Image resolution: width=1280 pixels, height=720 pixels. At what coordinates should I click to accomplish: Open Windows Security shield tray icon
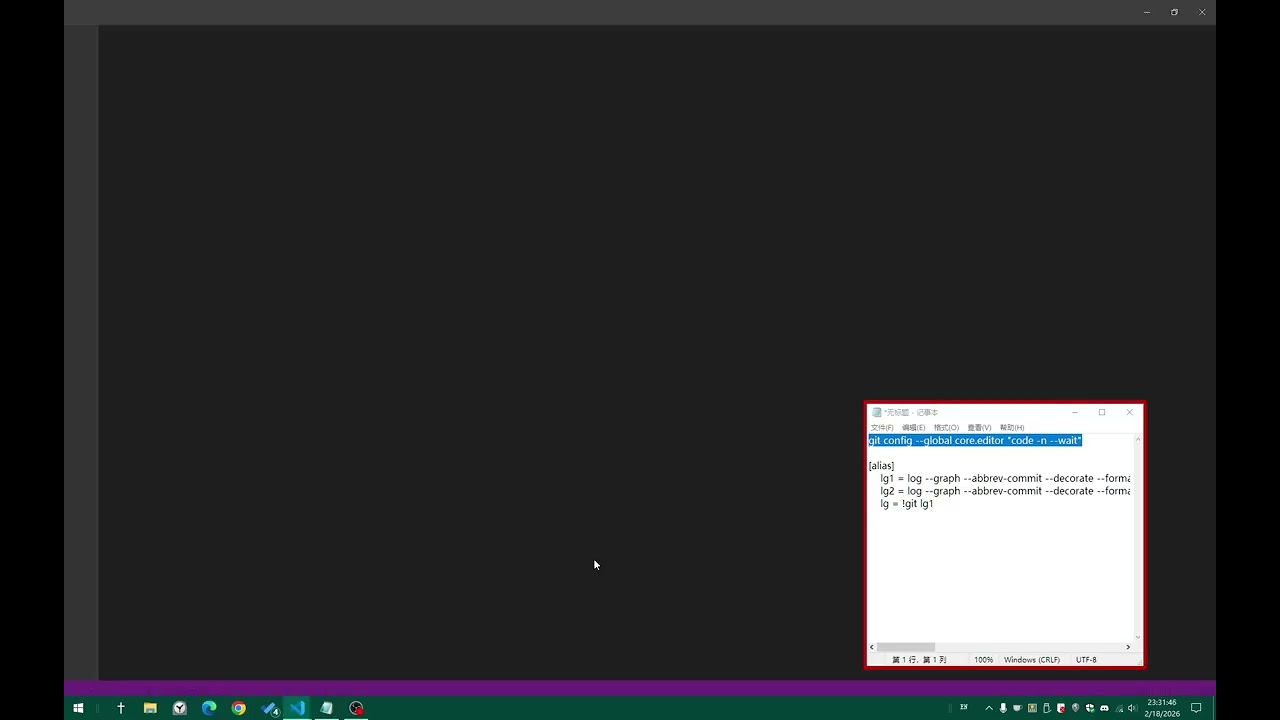pyautogui.click(x=1090, y=708)
